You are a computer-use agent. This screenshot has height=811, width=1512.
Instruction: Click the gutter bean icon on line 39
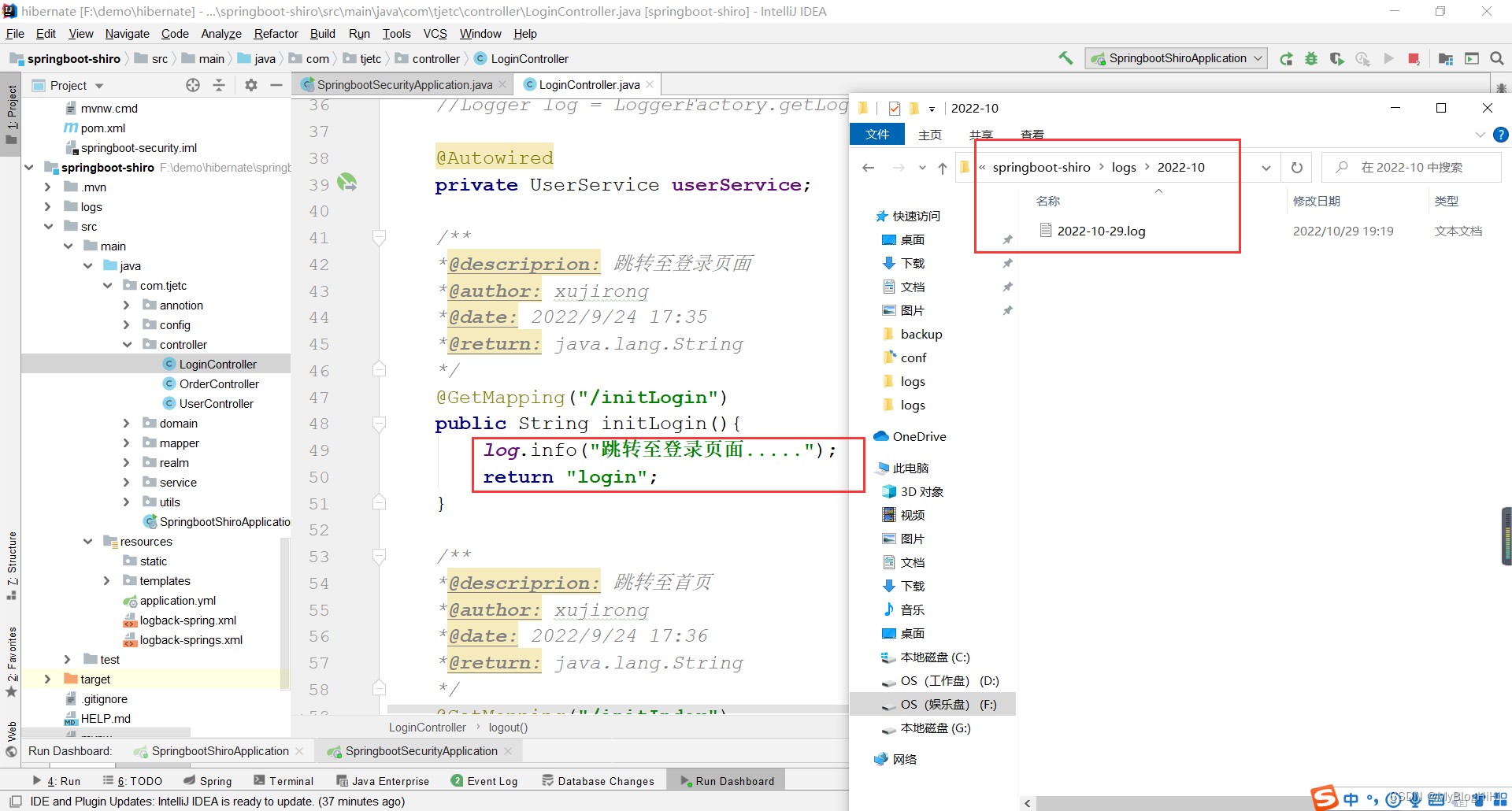point(347,183)
